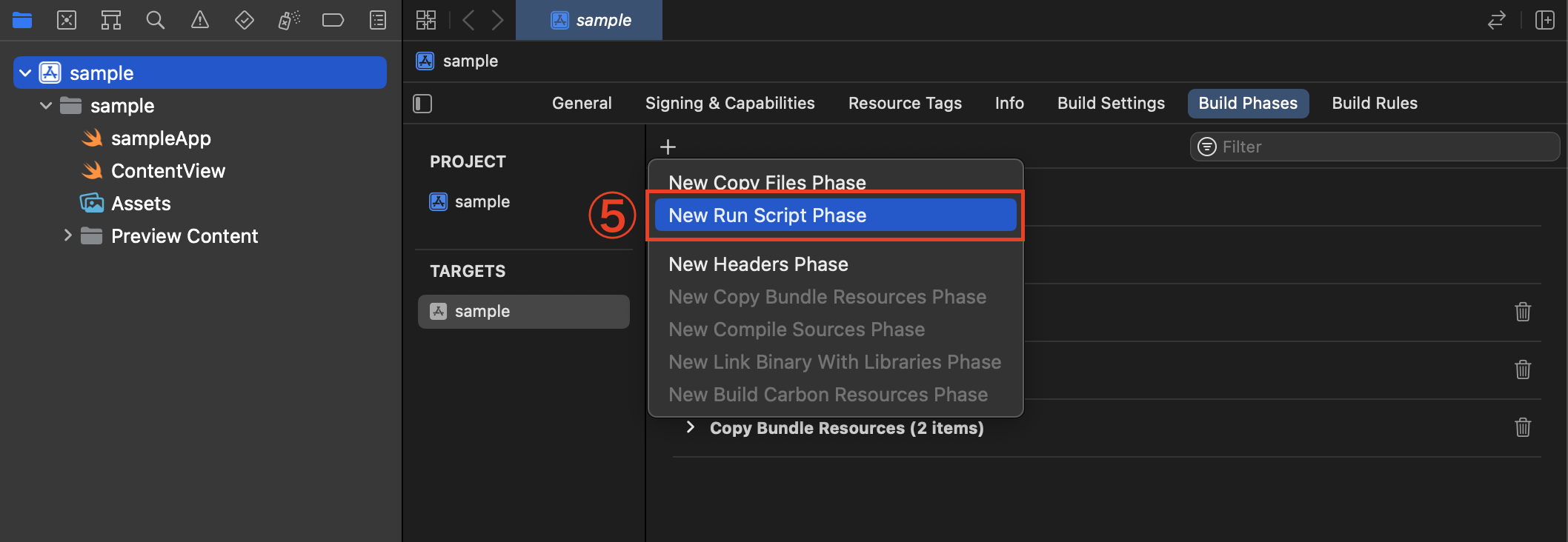
Task: Show the Breakpoint navigator icon
Action: (333, 20)
